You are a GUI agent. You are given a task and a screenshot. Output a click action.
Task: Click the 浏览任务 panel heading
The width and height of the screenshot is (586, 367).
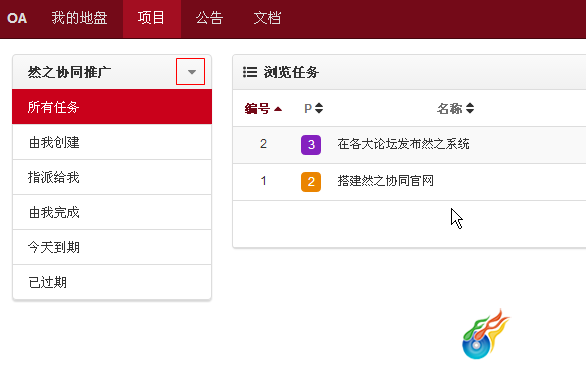coord(291,72)
